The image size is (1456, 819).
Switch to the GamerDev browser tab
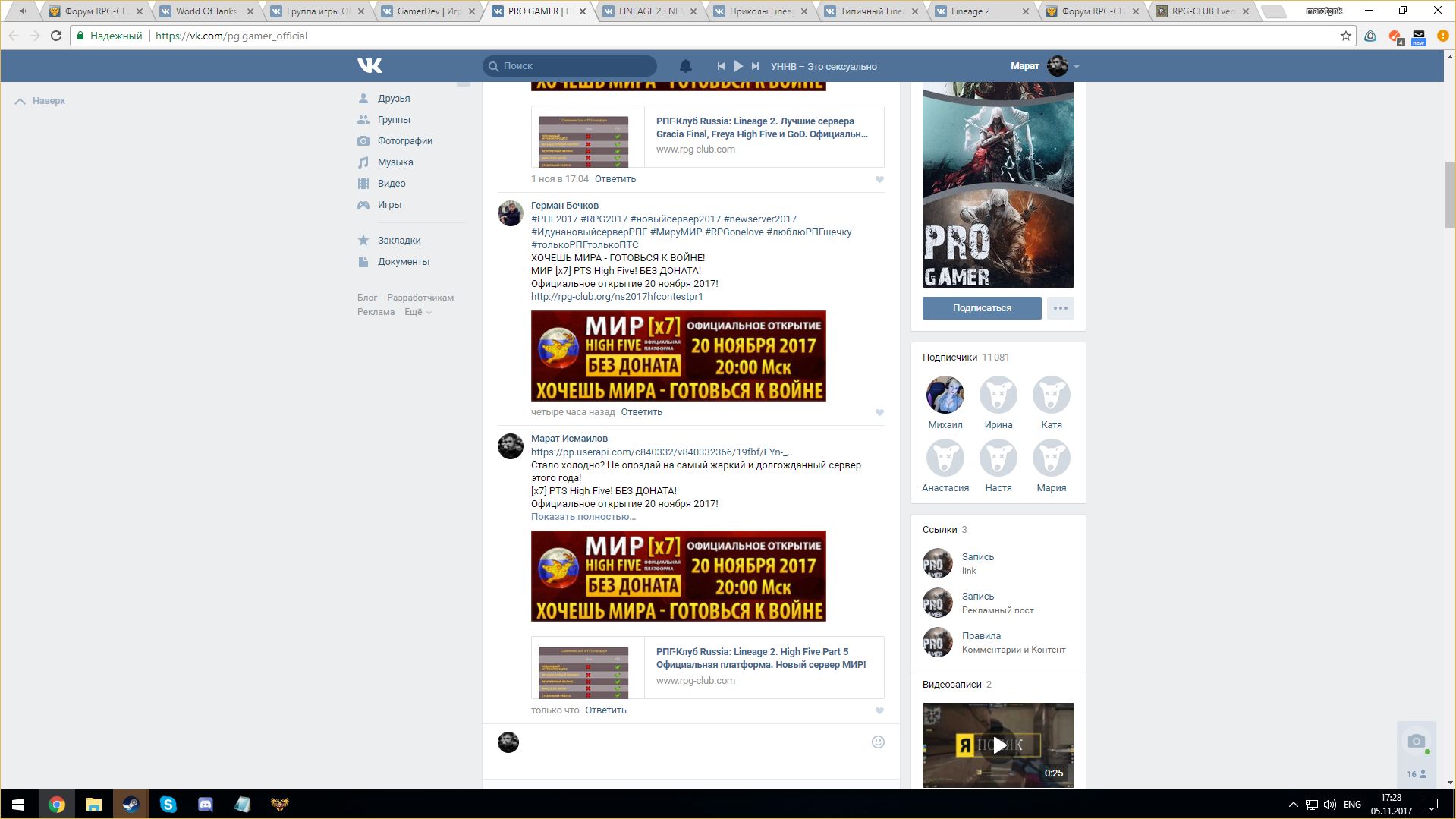[x=429, y=11]
